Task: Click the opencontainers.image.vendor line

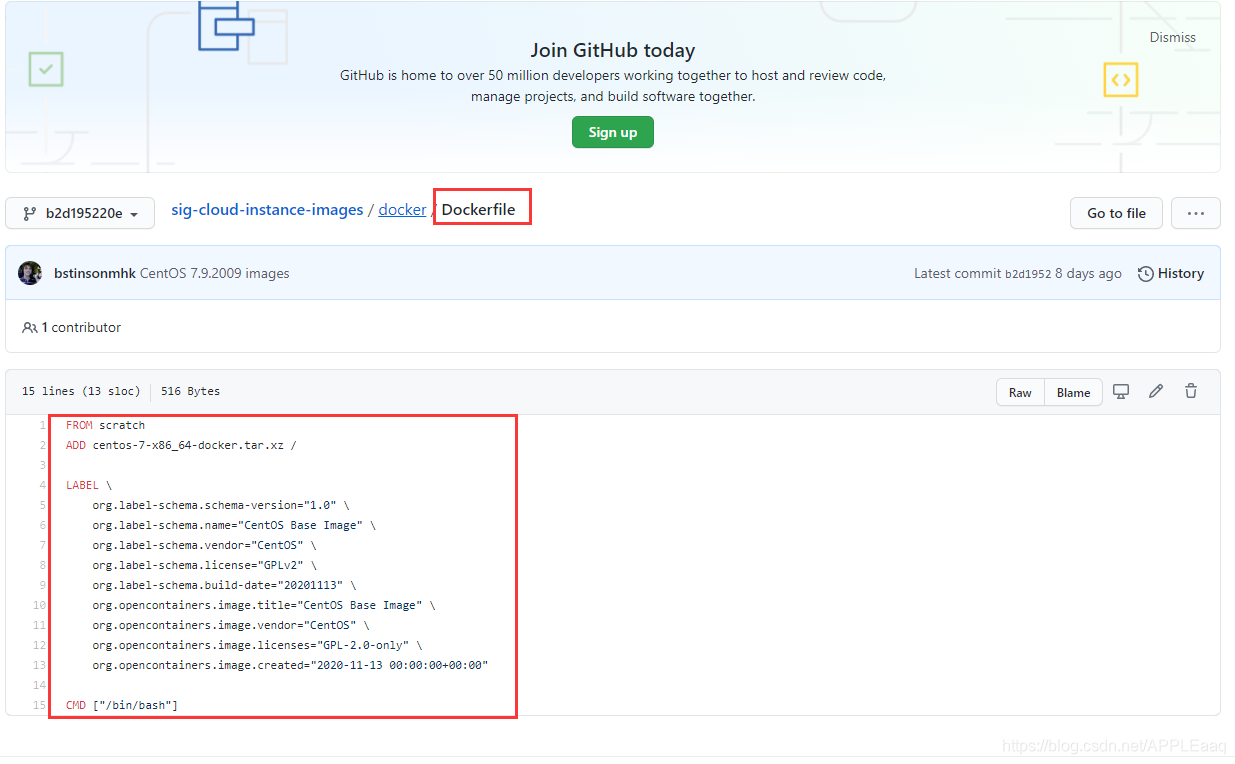Action: [231, 625]
